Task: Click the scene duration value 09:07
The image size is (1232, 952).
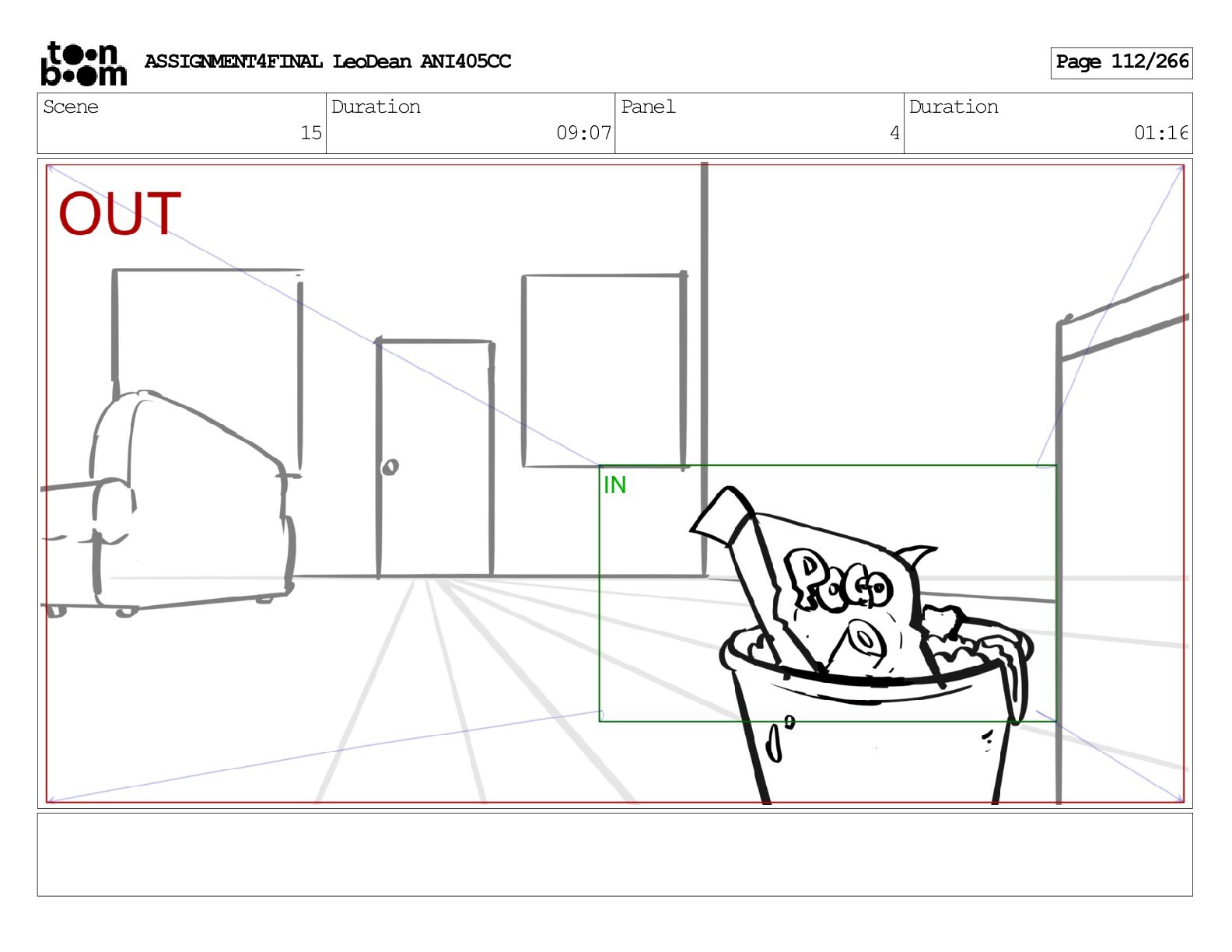Action: [x=583, y=133]
